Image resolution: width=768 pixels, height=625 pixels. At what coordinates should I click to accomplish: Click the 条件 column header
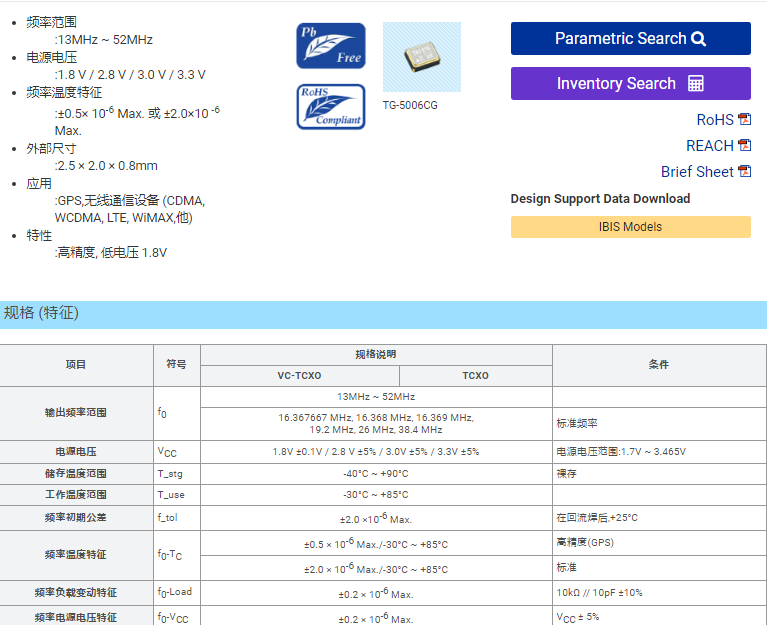click(x=658, y=365)
